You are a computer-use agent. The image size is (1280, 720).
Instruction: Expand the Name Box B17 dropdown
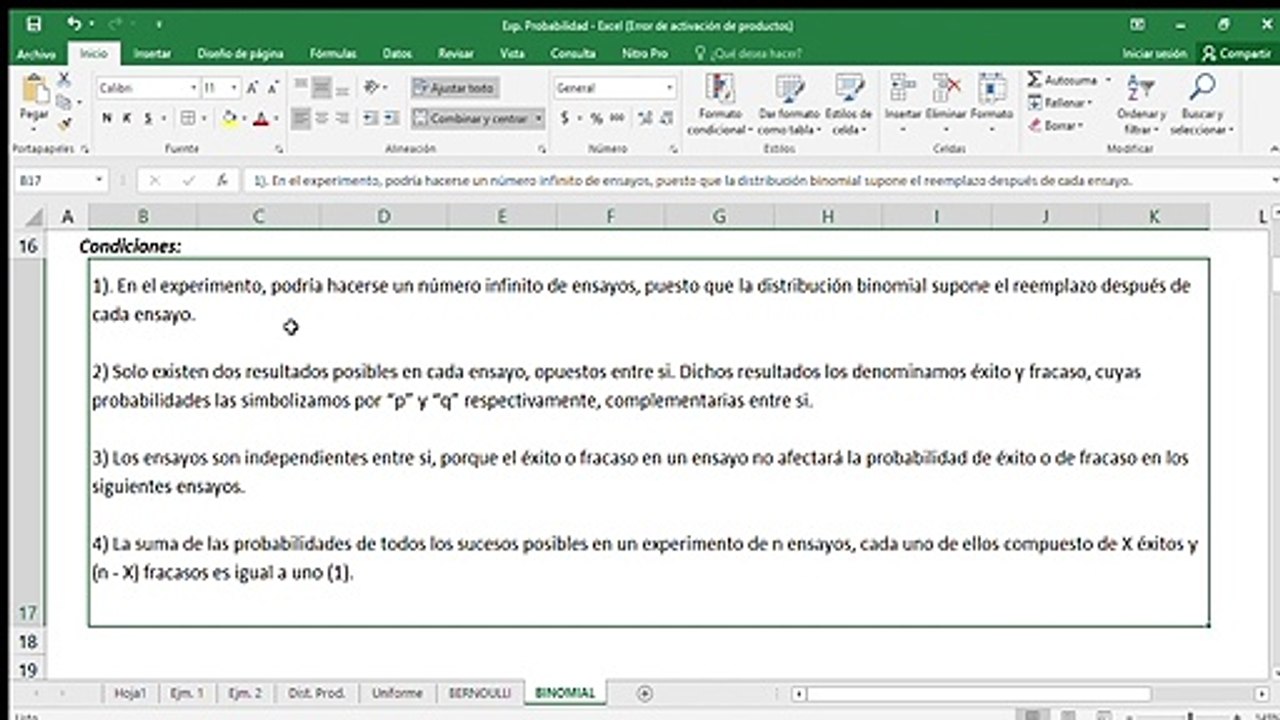[99, 181]
